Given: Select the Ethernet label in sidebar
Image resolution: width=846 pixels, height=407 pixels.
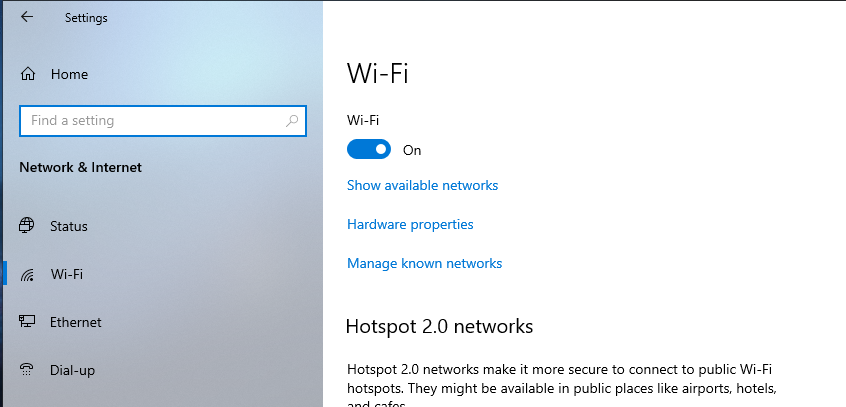Looking at the screenshot, I should (76, 322).
